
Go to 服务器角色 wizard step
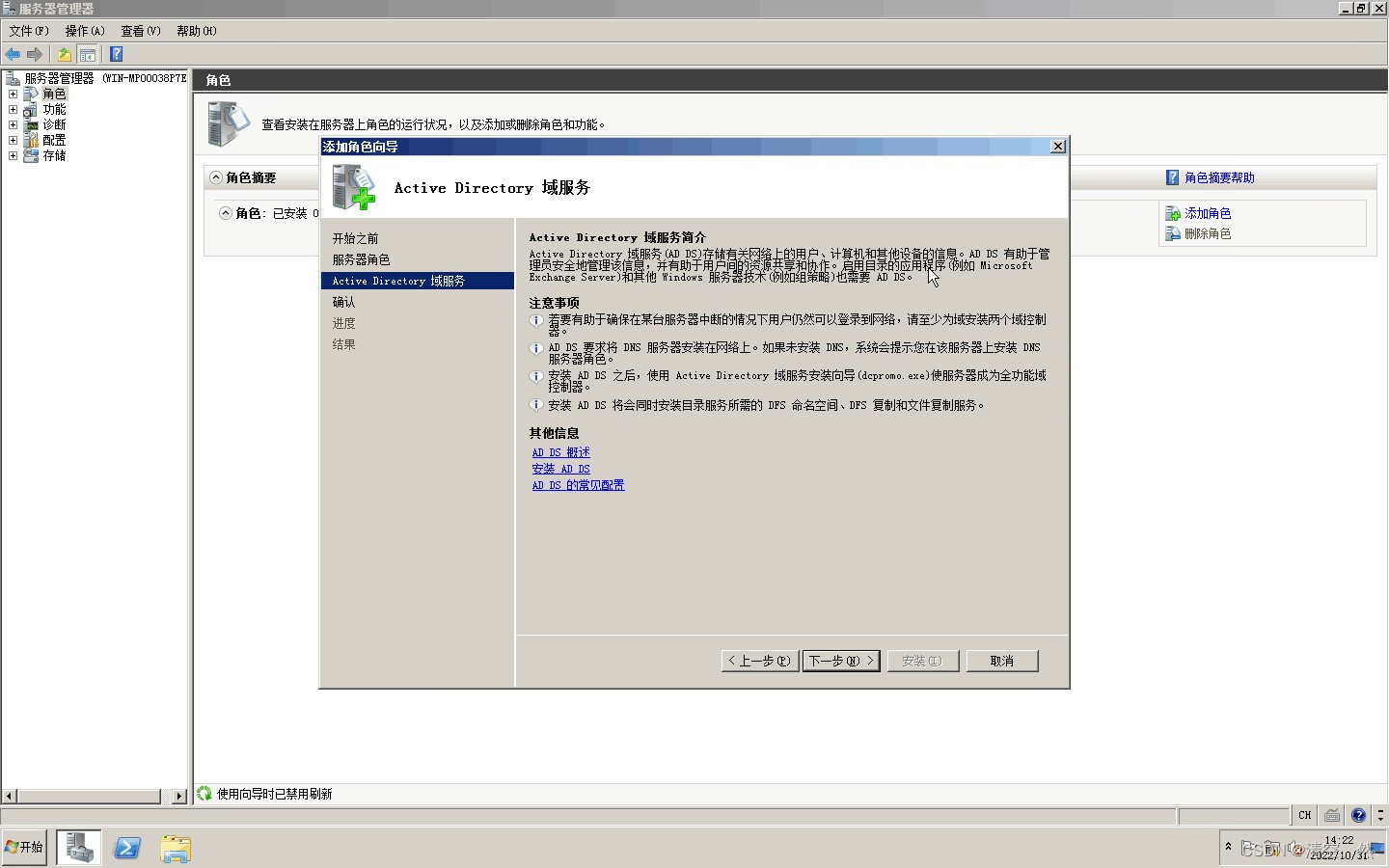(x=362, y=259)
